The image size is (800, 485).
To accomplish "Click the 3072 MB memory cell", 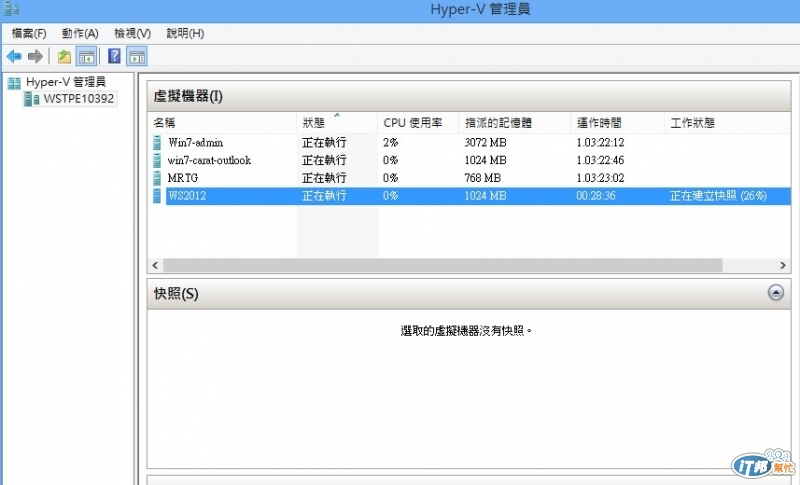I will 485,142.
